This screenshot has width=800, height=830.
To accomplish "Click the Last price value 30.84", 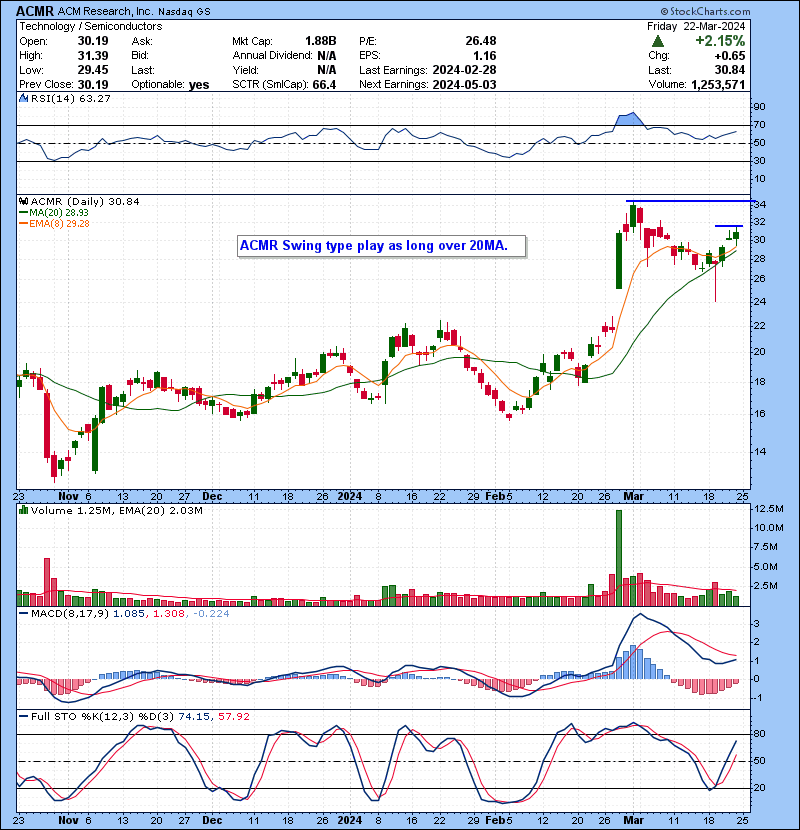I will (729, 70).
